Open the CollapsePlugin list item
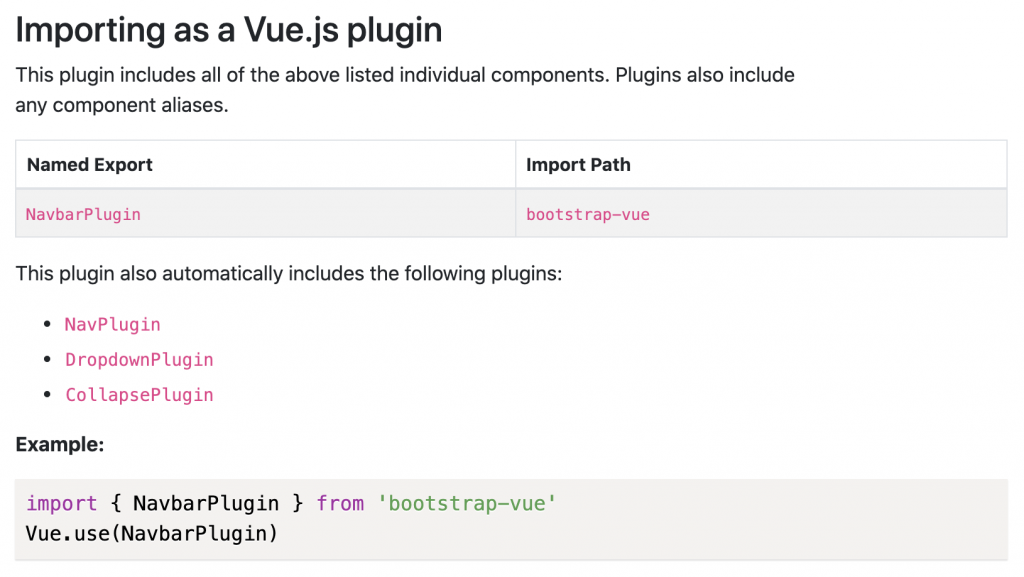 139,395
